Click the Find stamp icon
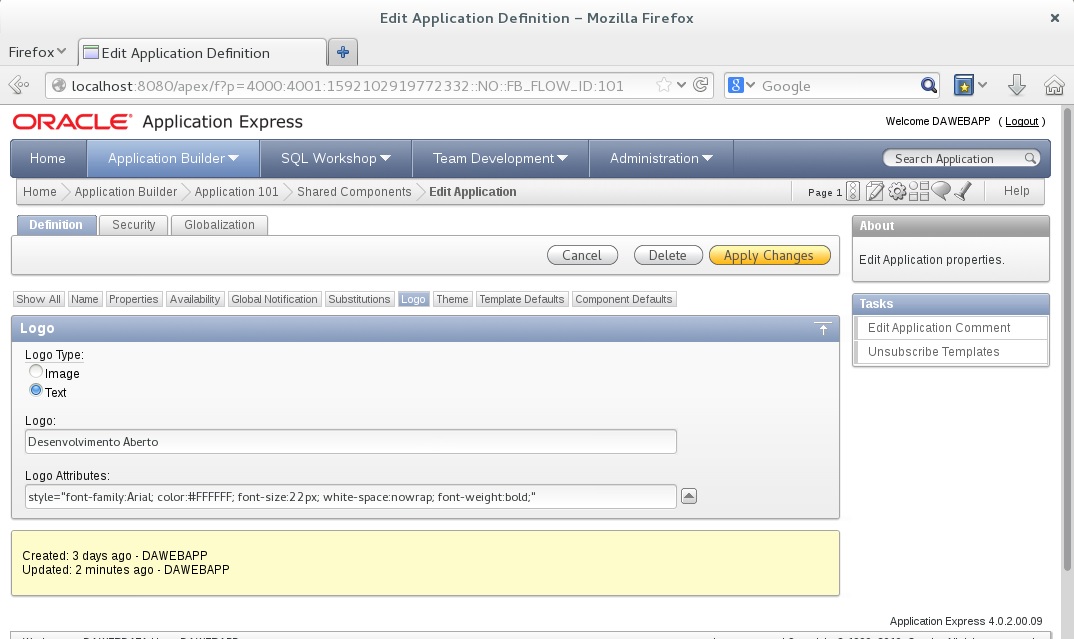This screenshot has width=1074, height=639. click(962, 192)
